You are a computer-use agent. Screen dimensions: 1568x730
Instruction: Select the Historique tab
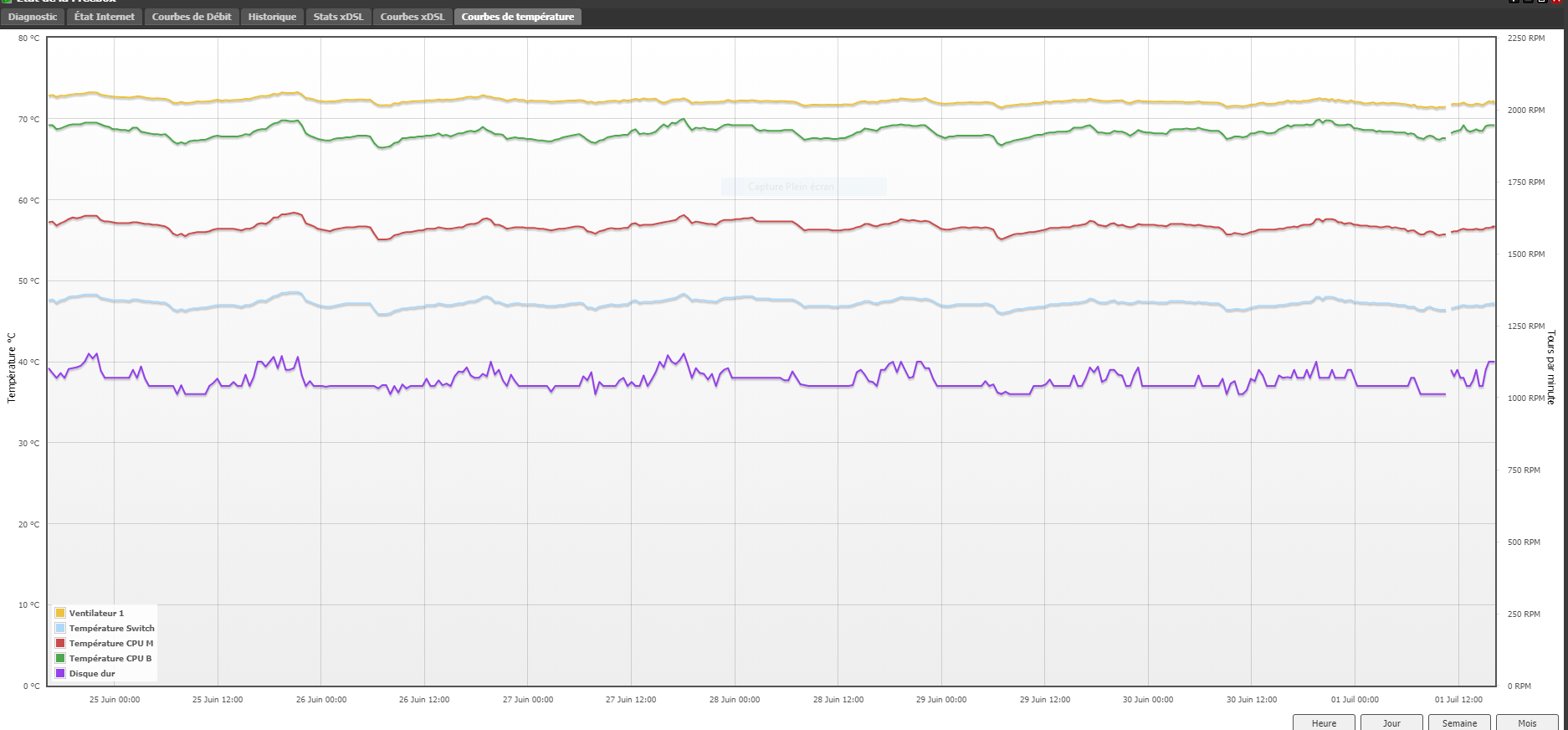coord(272,17)
